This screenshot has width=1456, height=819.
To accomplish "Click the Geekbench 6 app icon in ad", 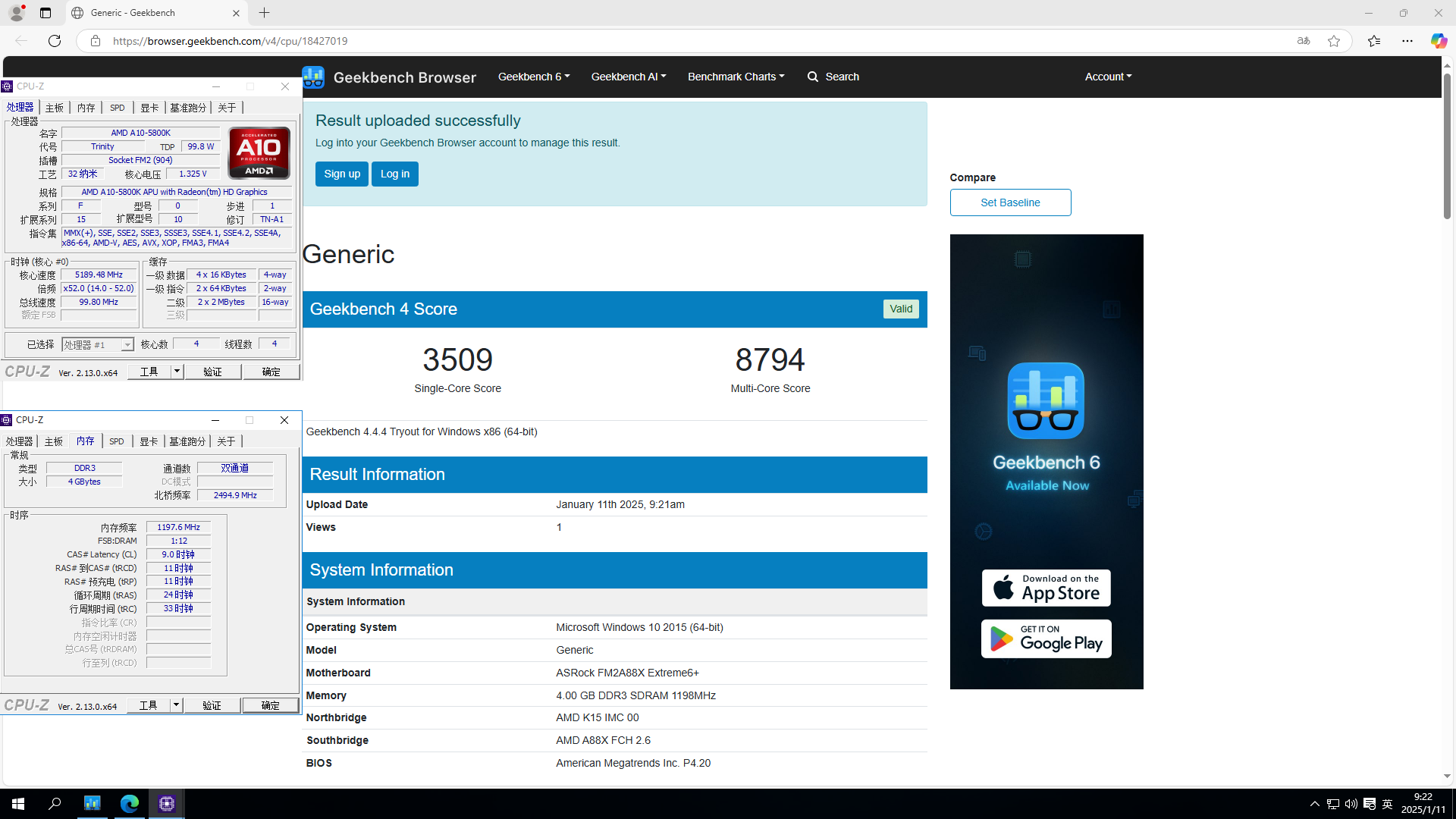I will click(x=1046, y=400).
